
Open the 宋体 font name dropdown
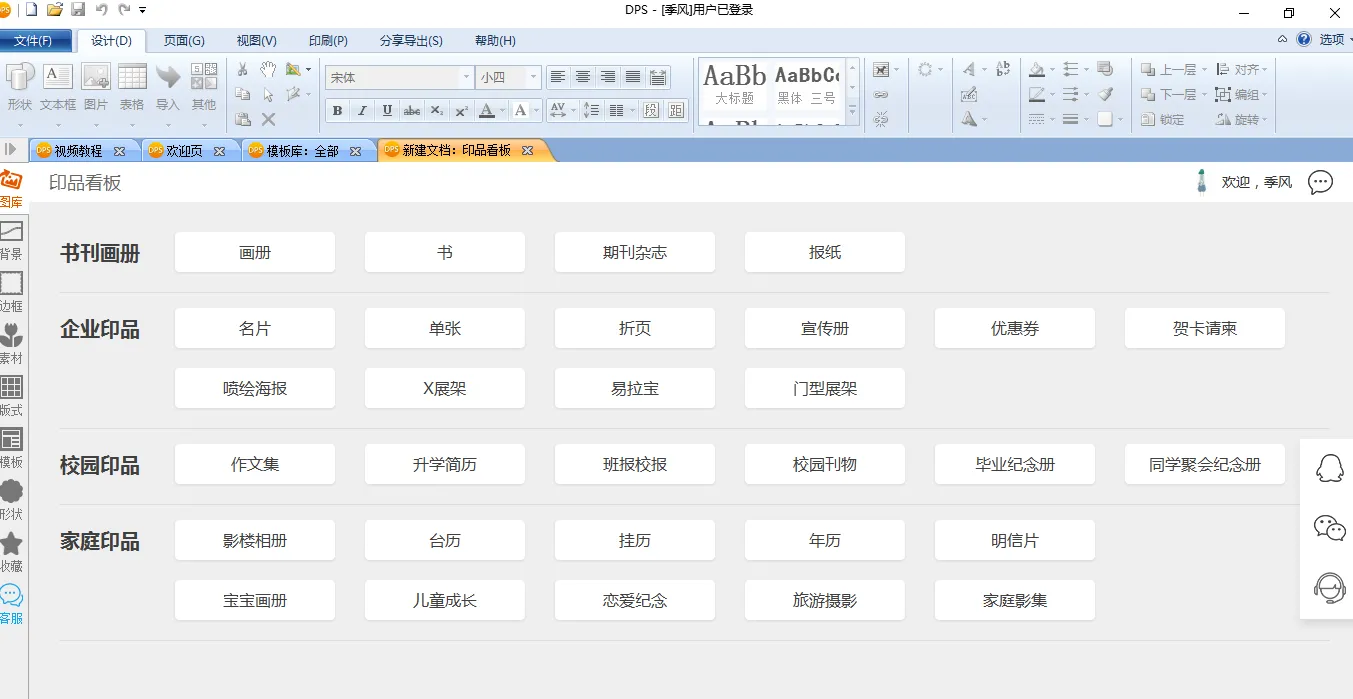coord(466,77)
